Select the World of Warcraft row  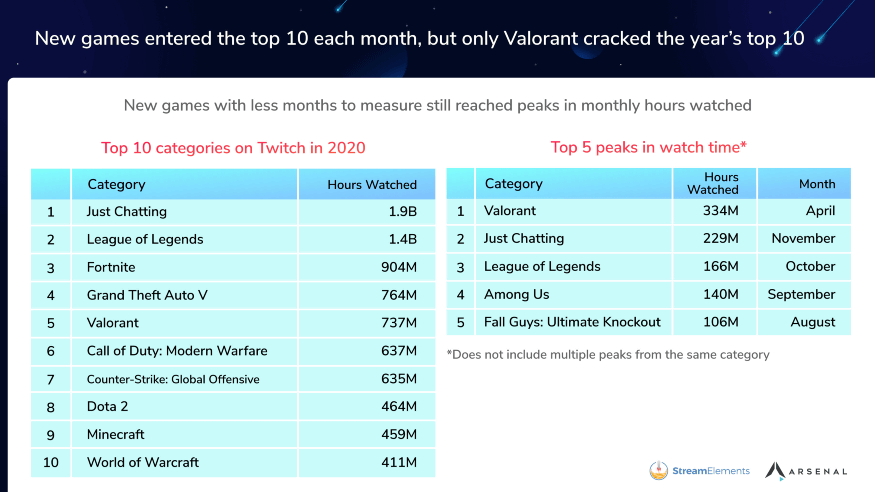(x=143, y=462)
